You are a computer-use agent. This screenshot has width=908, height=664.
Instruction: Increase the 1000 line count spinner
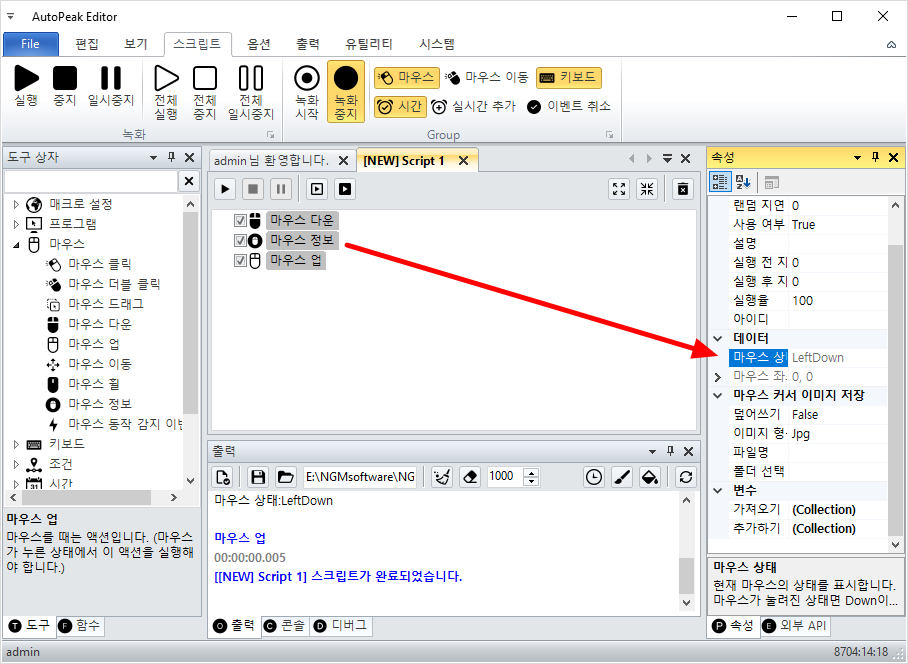[x=531, y=472]
